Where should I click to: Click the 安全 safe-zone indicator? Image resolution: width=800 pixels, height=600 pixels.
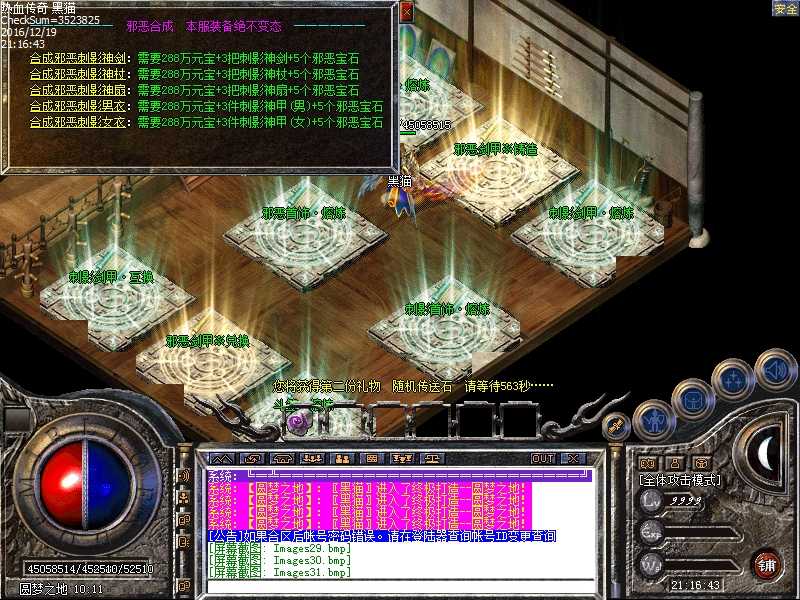pyautogui.click(x=785, y=8)
